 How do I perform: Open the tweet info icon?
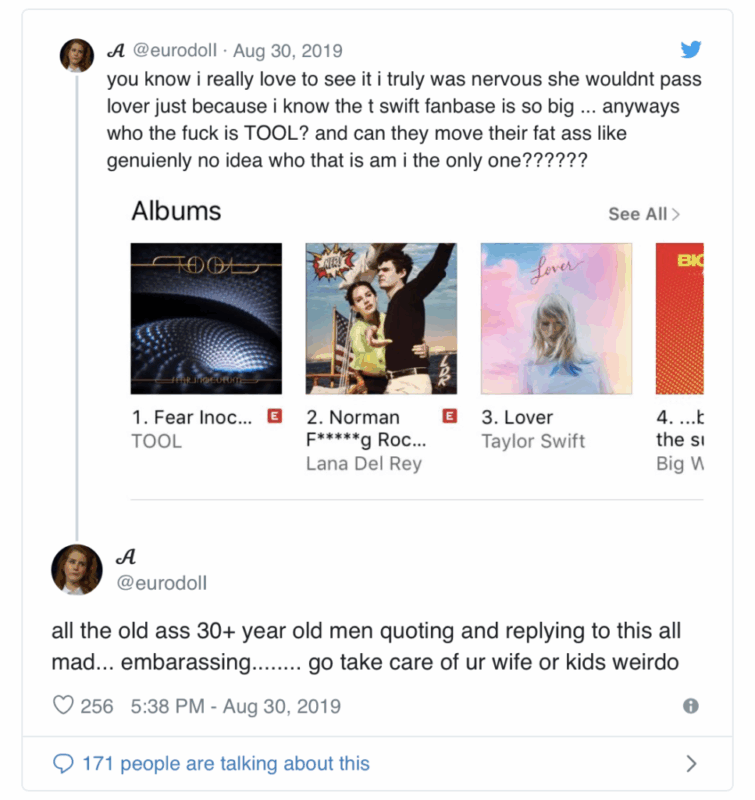(x=690, y=706)
